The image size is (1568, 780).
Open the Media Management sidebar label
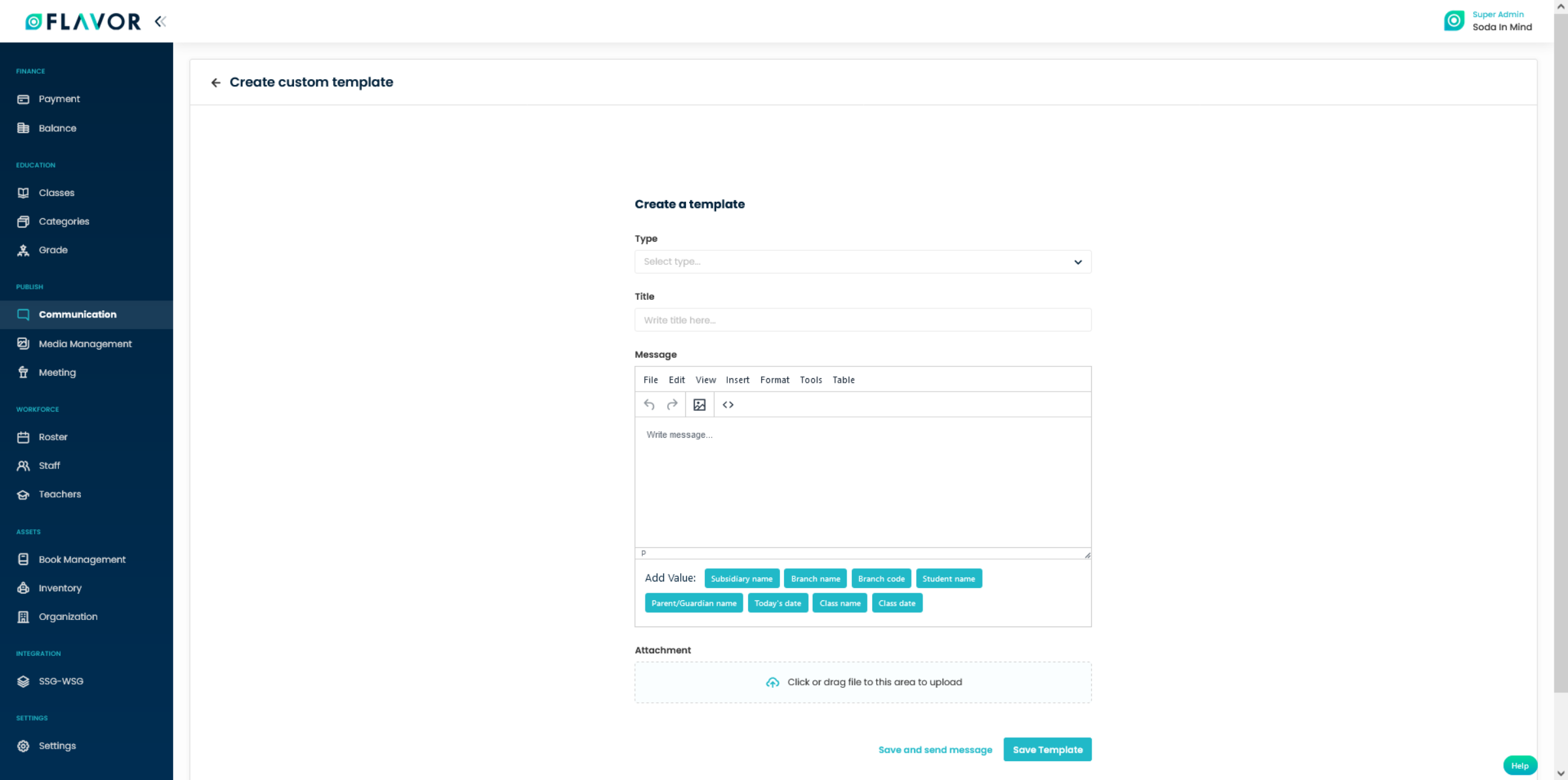[x=85, y=344]
